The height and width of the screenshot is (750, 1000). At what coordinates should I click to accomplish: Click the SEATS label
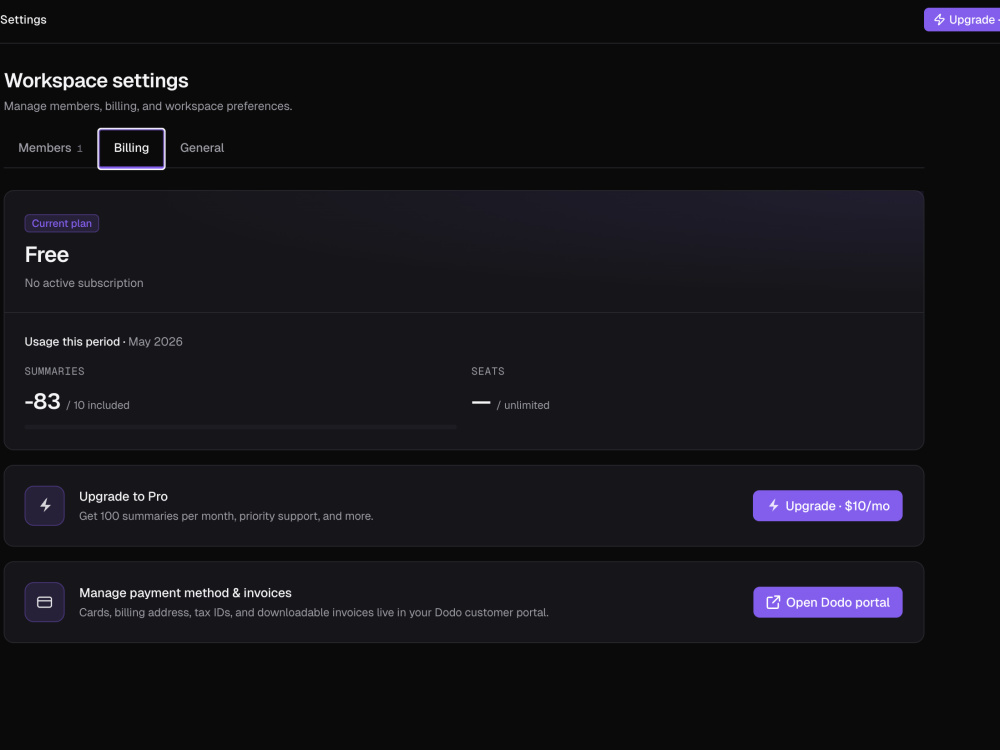pyautogui.click(x=488, y=371)
